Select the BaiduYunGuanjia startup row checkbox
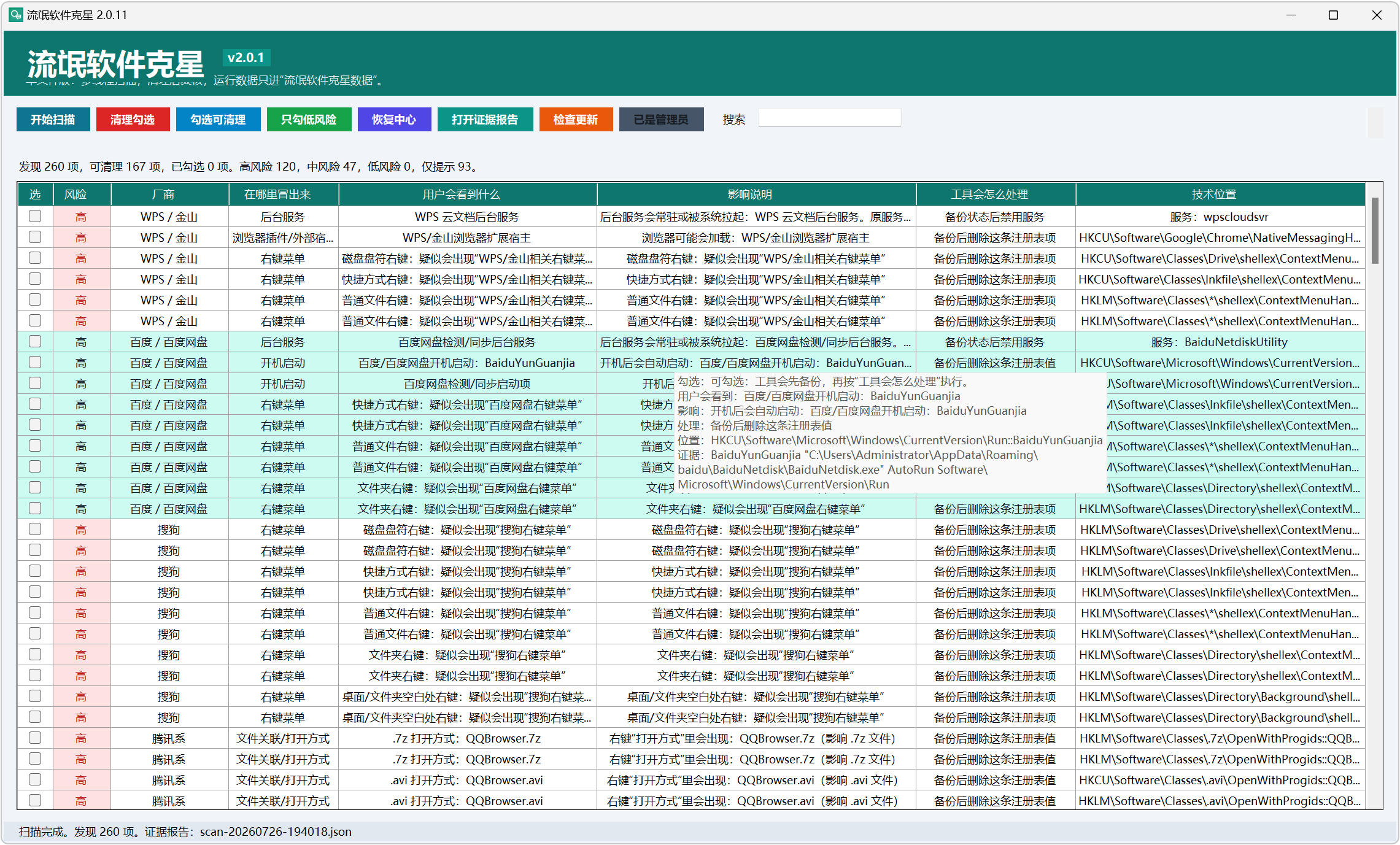 point(35,362)
